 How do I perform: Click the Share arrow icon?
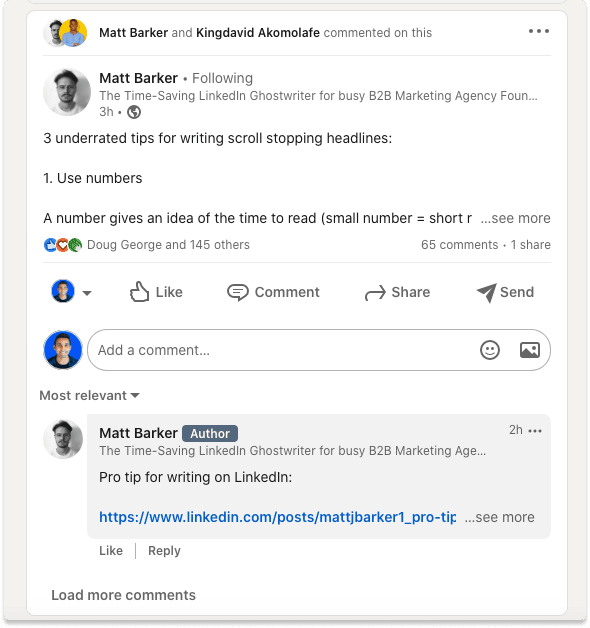(x=375, y=293)
